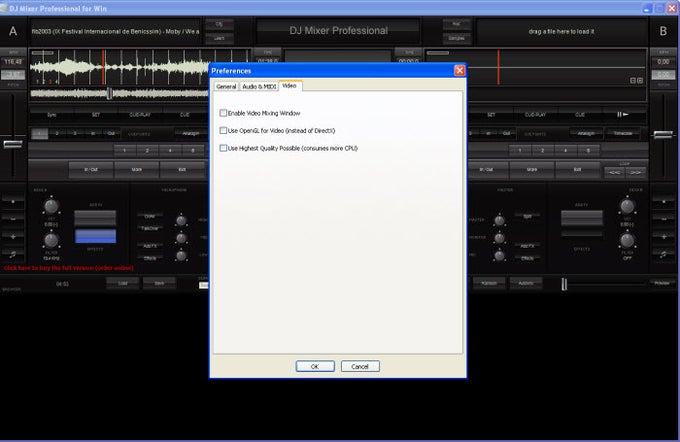Click deck B waveform zoom out icon
680x442 pixels.
pyautogui.click(x=633, y=81)
